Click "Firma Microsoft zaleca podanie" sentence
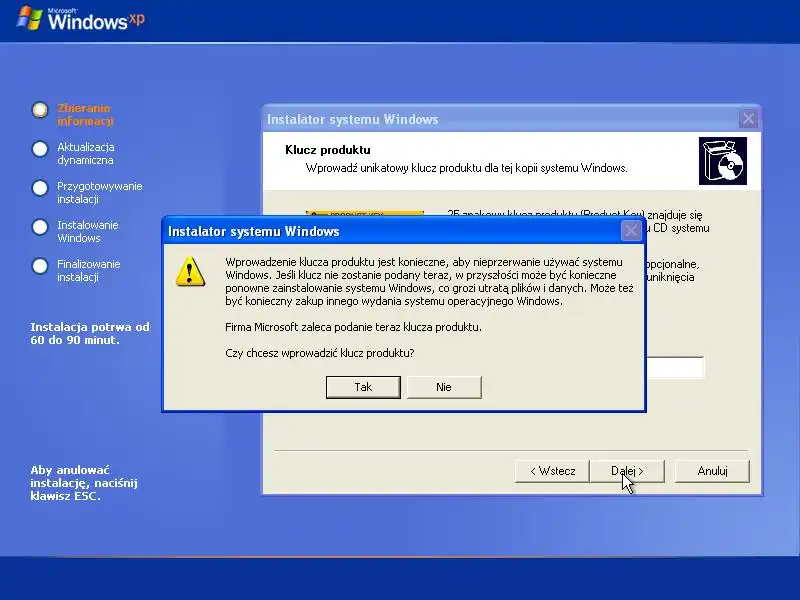 coord(353,327)
